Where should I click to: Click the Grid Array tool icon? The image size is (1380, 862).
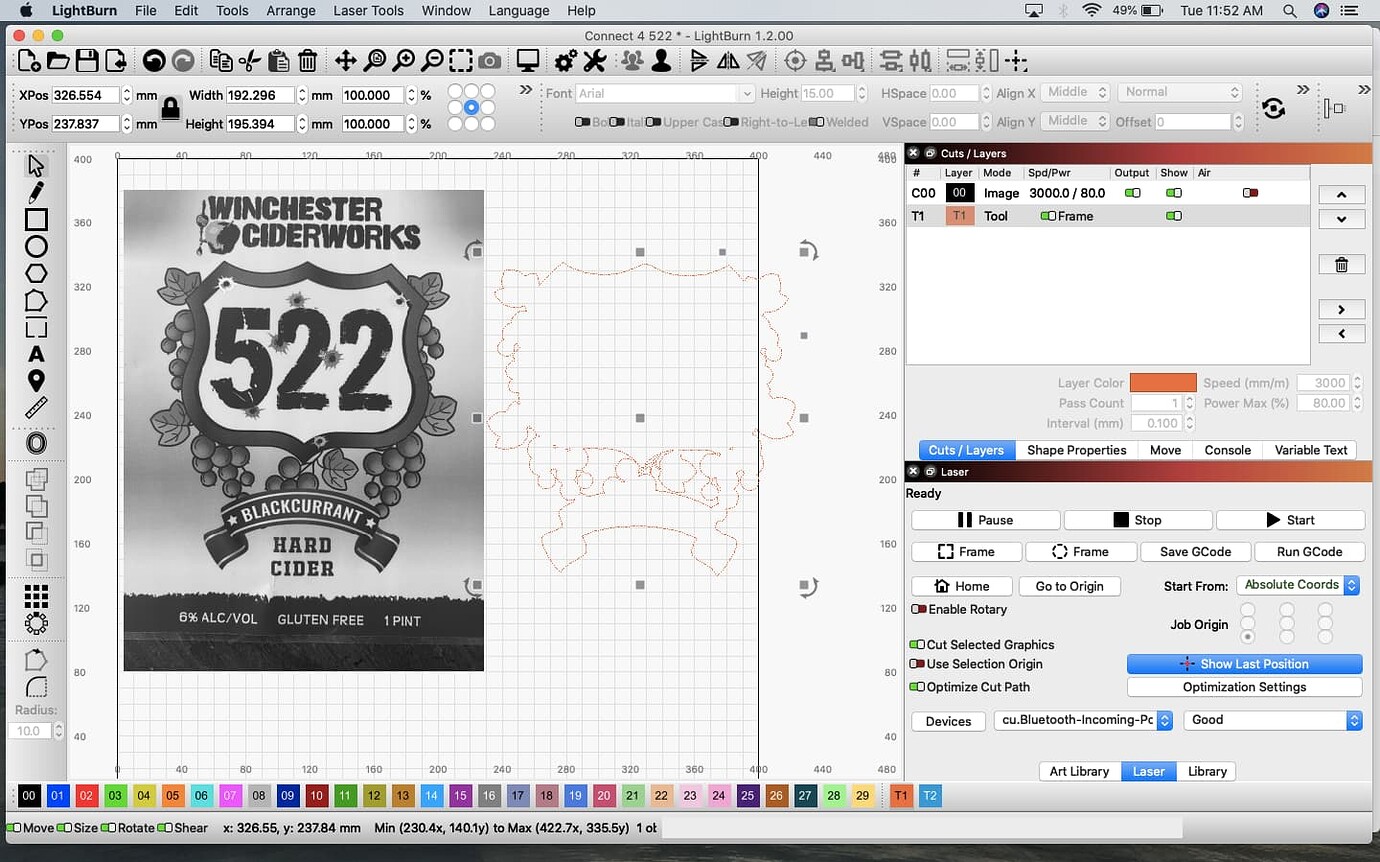[x=36, y=597]
